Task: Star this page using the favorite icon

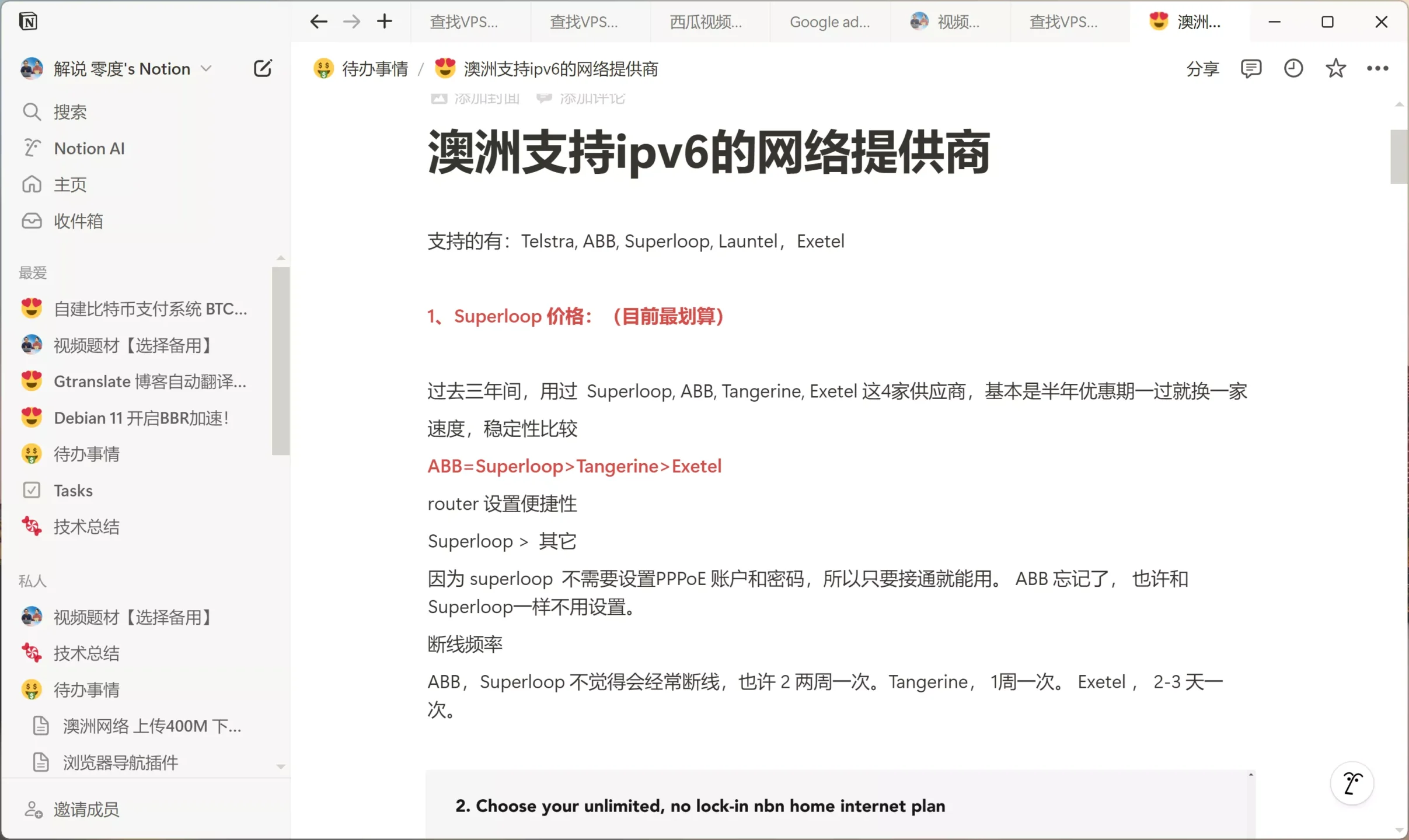Action: click(x=1335, y=68)
